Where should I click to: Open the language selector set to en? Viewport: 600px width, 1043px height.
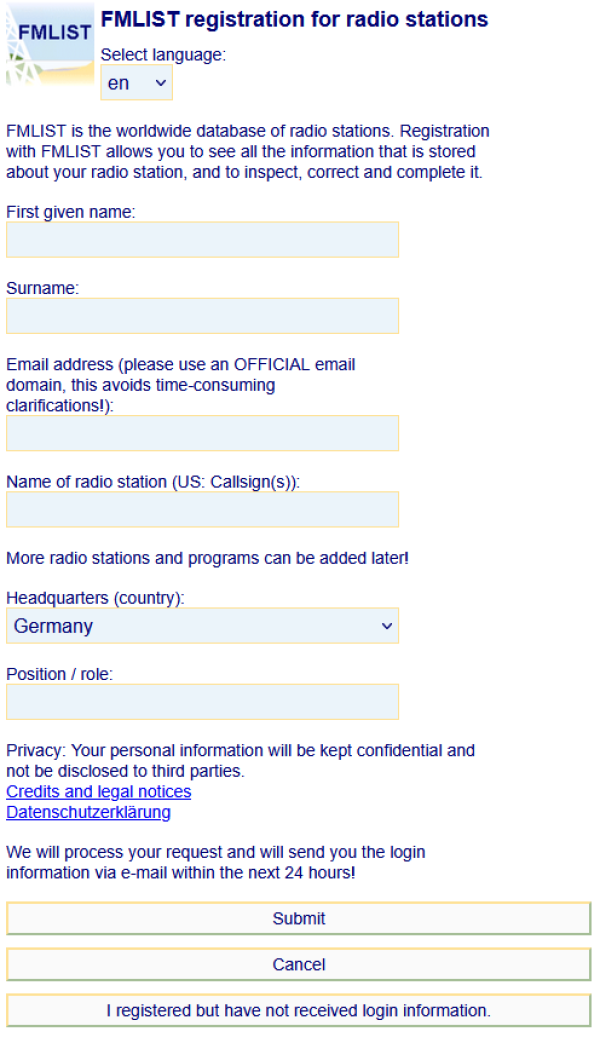(x=136, y=83)
